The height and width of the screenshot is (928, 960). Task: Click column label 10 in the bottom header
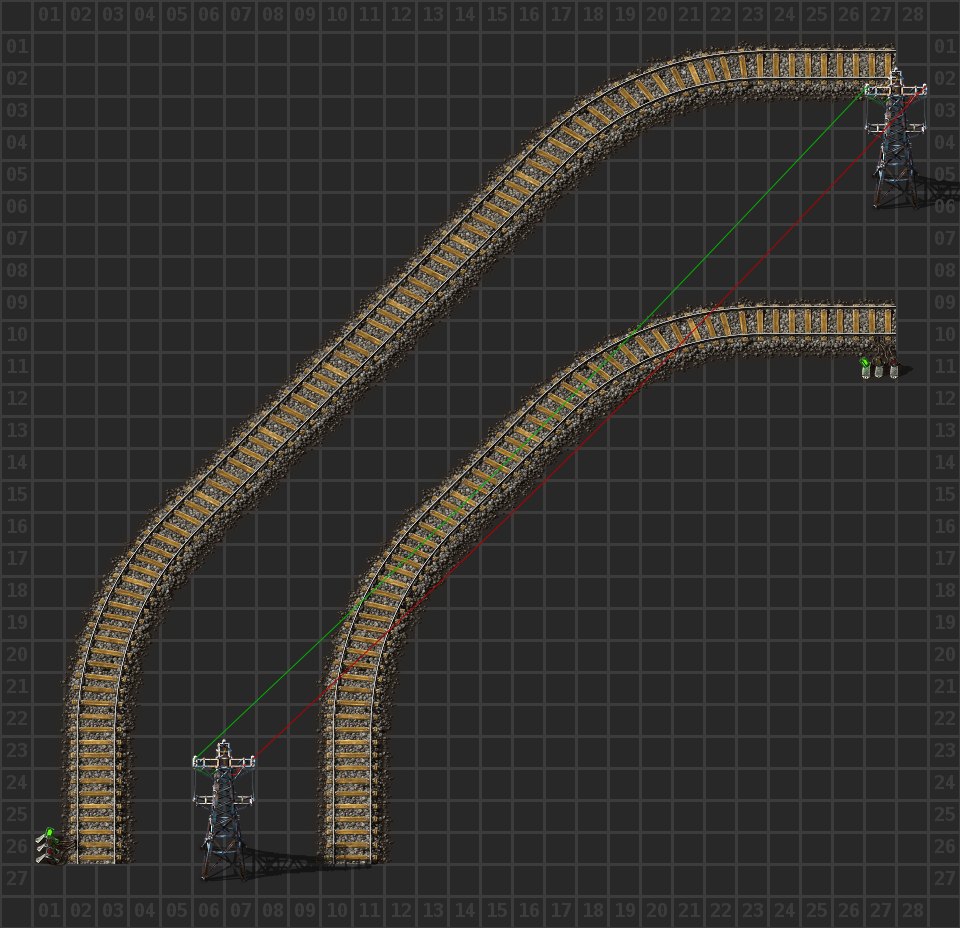click(x=337, y=910)
